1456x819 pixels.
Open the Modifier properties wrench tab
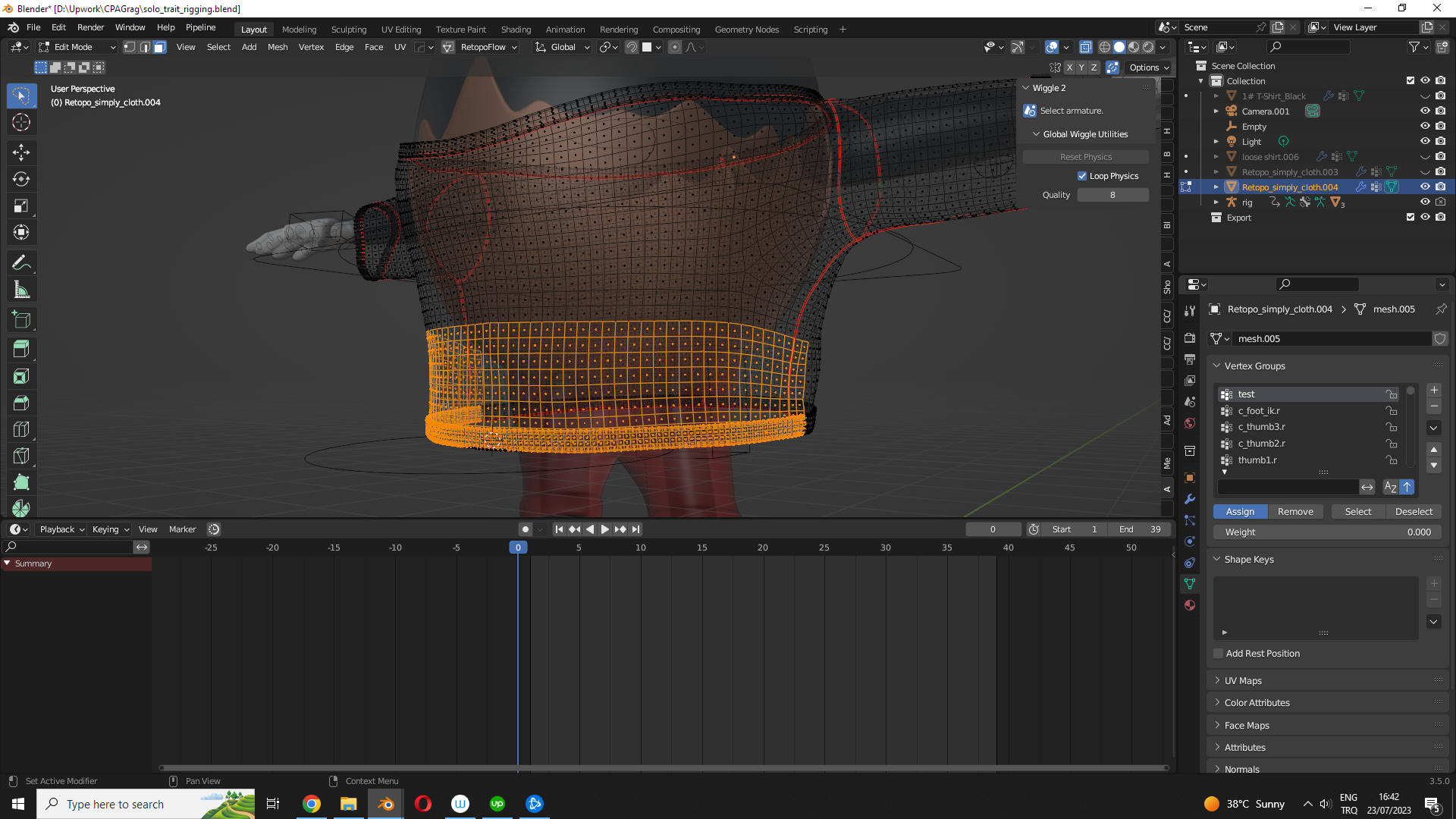pyautogui.click(x=1190, y=499)
